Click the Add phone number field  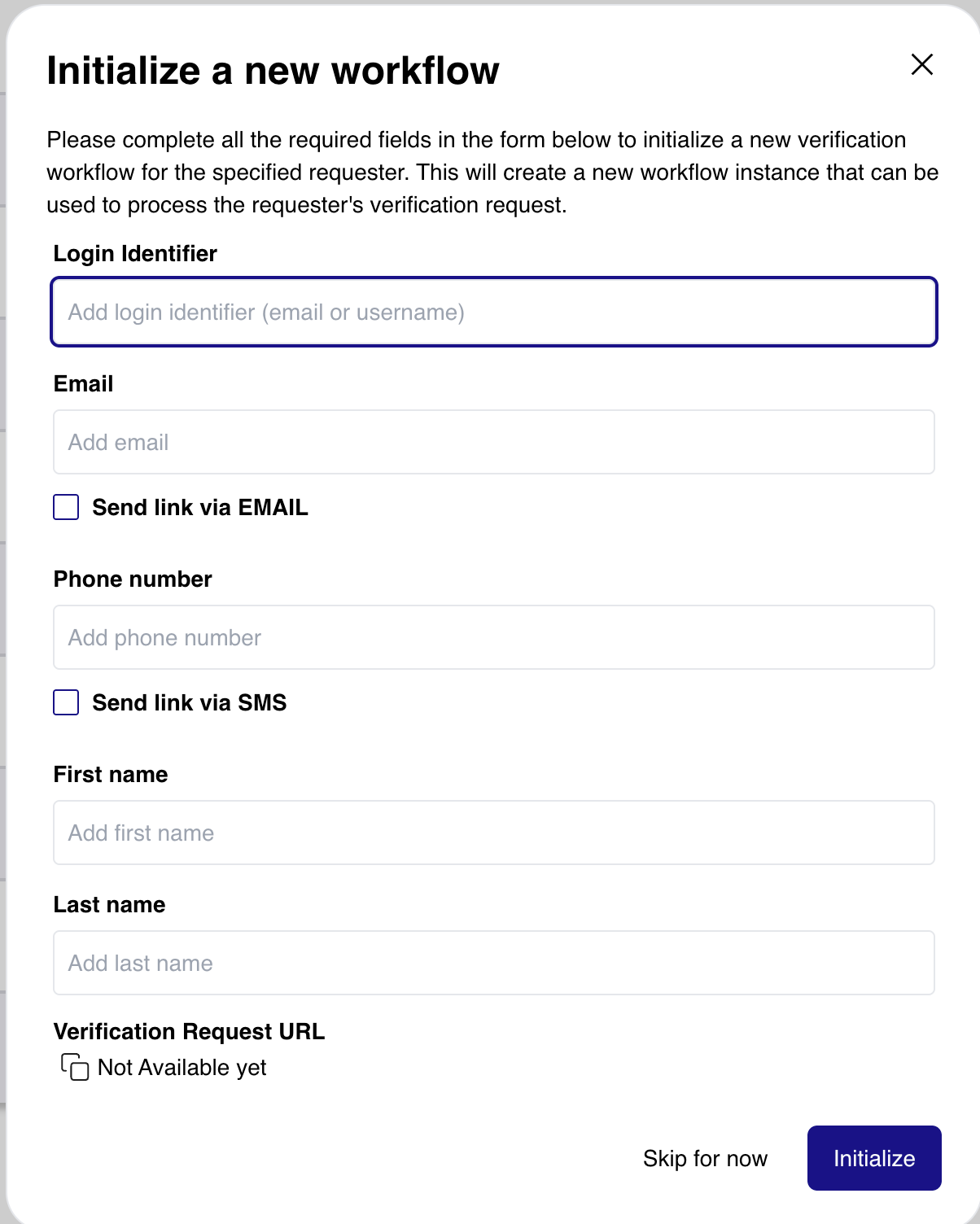(493, 637)
